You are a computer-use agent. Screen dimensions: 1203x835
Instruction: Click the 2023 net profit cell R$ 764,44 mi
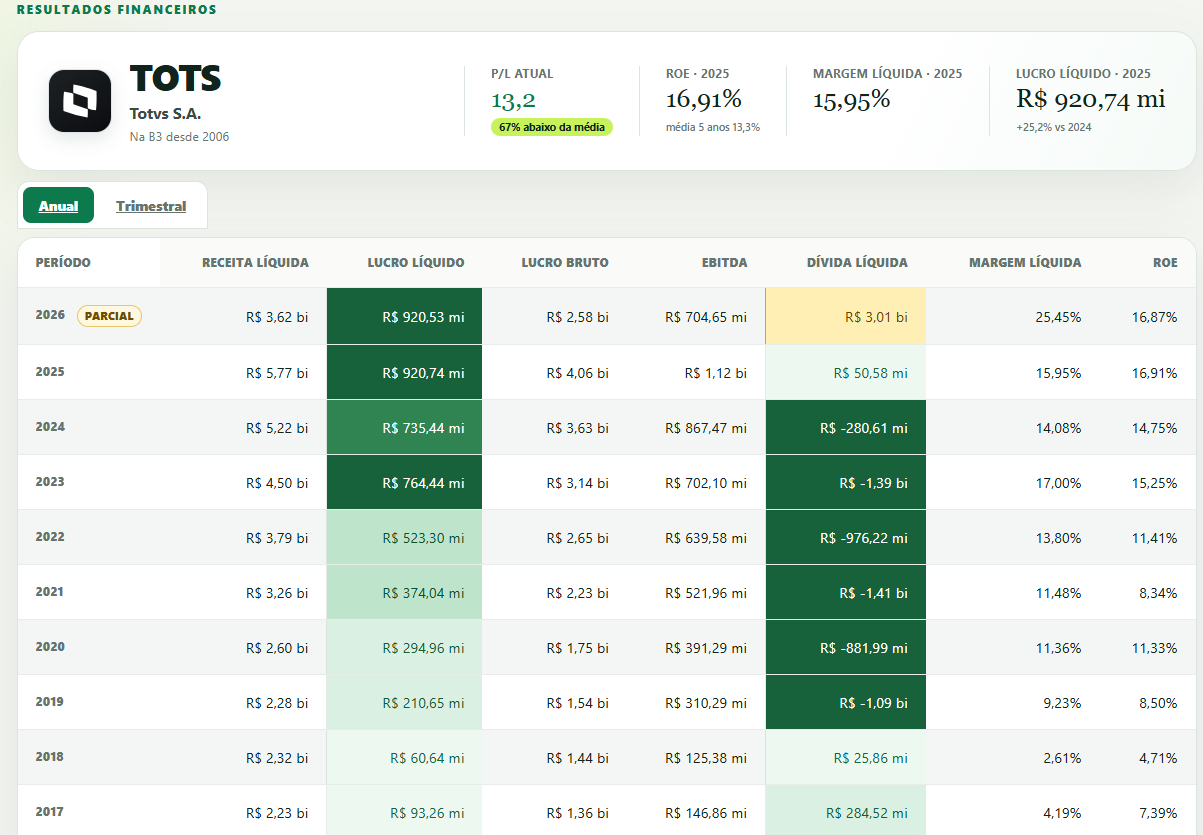[404, 482]
